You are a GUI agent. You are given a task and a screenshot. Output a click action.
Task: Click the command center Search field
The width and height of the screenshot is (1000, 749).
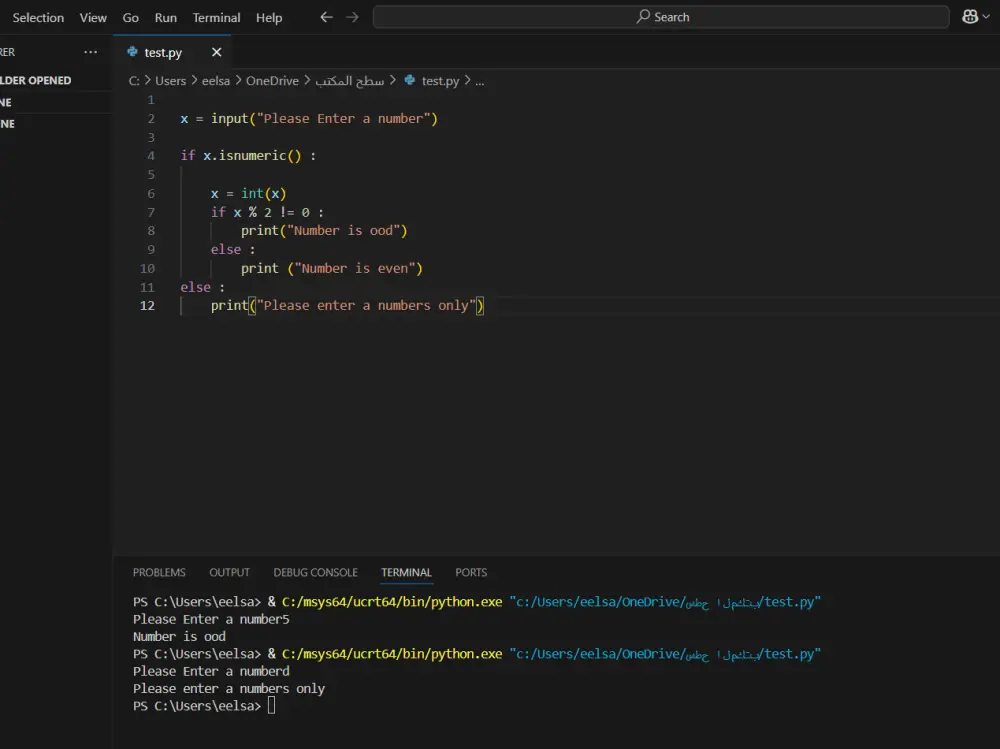(x=661, y=17)
